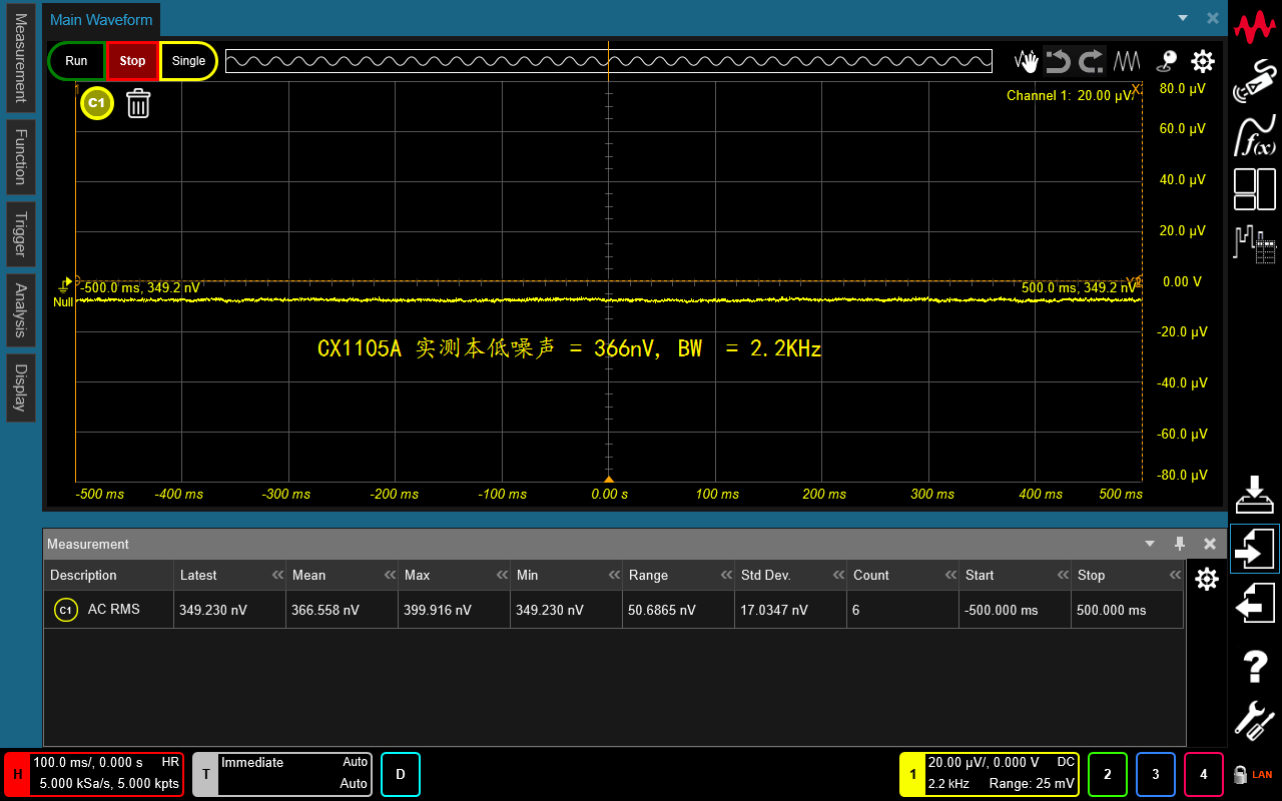This screenshot has height=801, width=1282.
Task: Open the Analysis side tab
Action: (x=20, y=310)
